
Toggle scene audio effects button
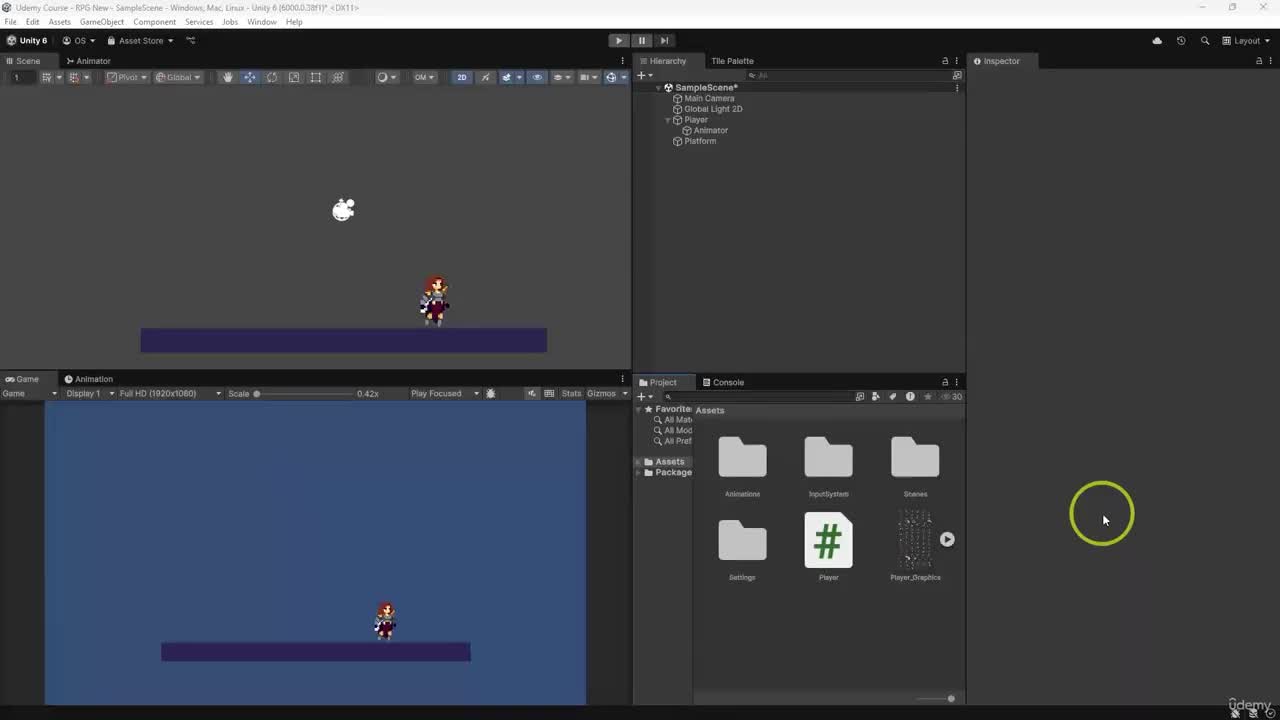[x=509, y=77]
